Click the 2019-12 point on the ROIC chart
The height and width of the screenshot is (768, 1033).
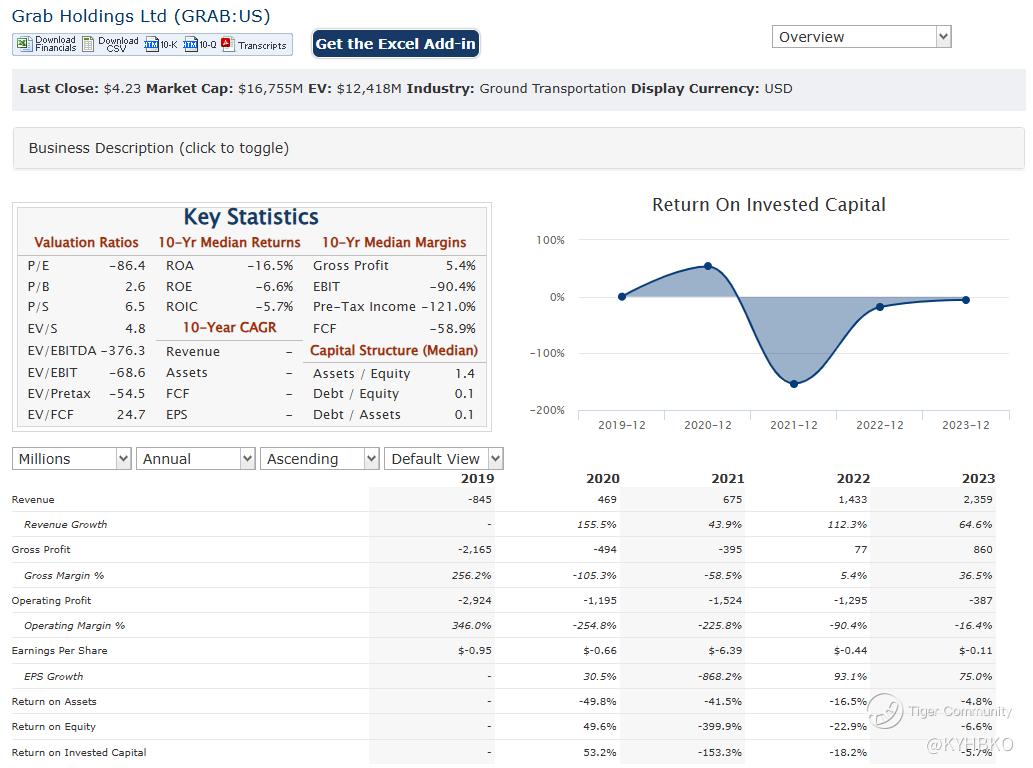622,296
